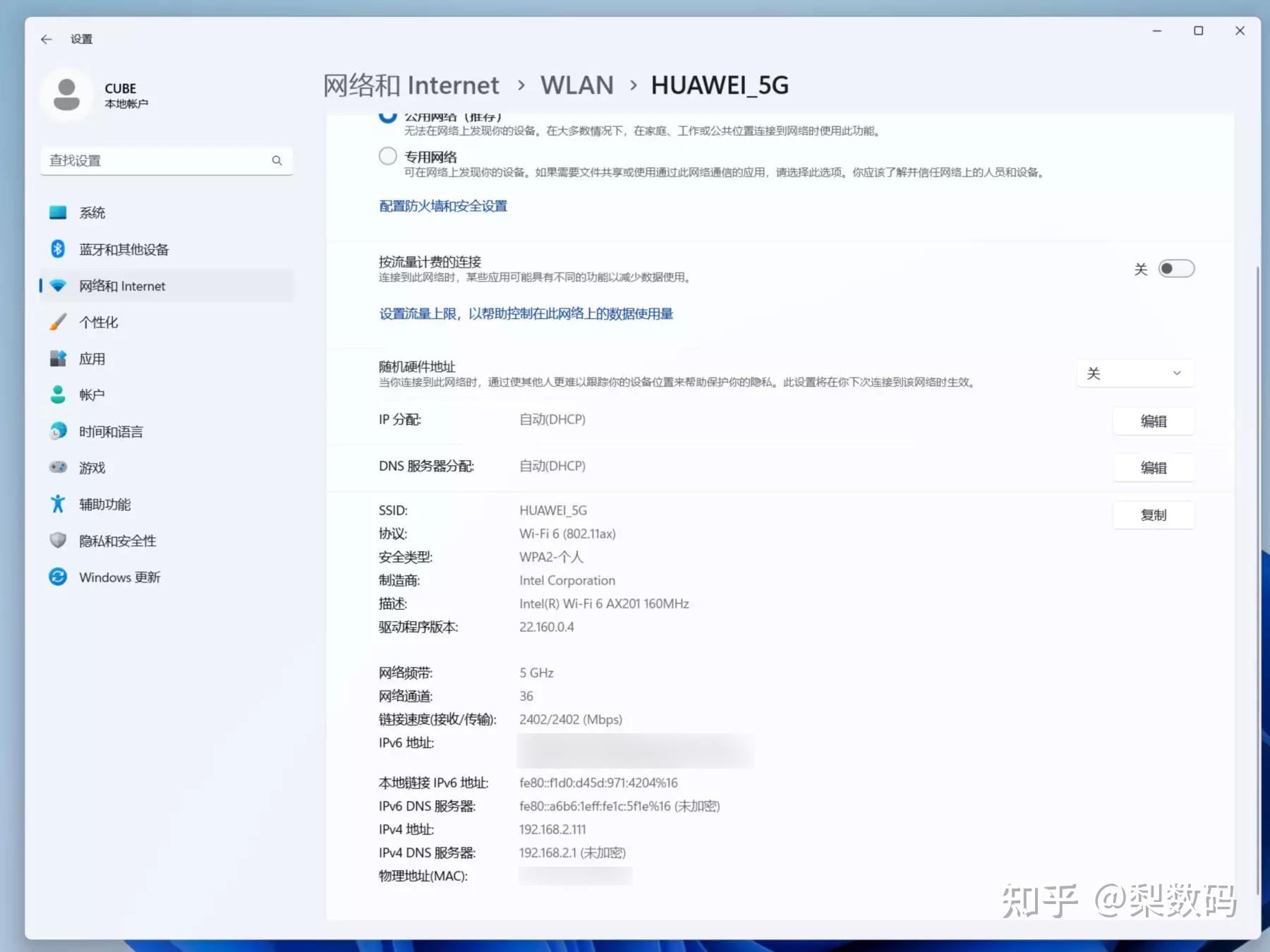Navigate back to WLAN via breadcrumb
This screenshot has width=1270, height=952.
(x=576, y=85)
